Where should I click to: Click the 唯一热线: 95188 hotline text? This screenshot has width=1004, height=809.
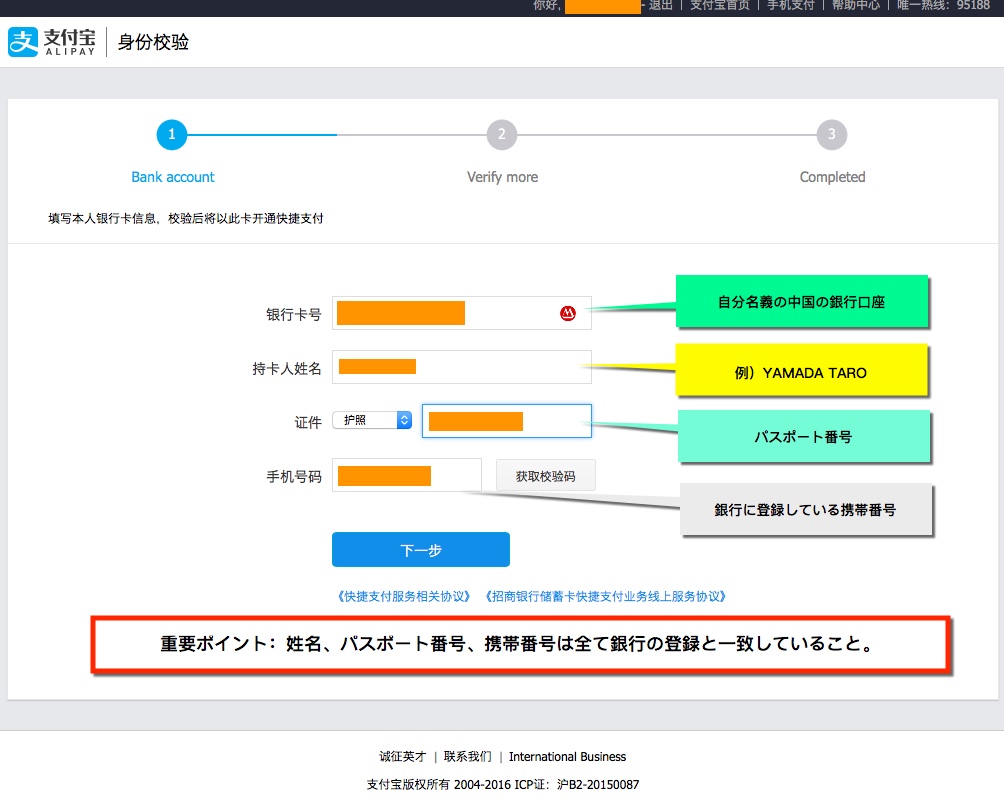(943, 6)
